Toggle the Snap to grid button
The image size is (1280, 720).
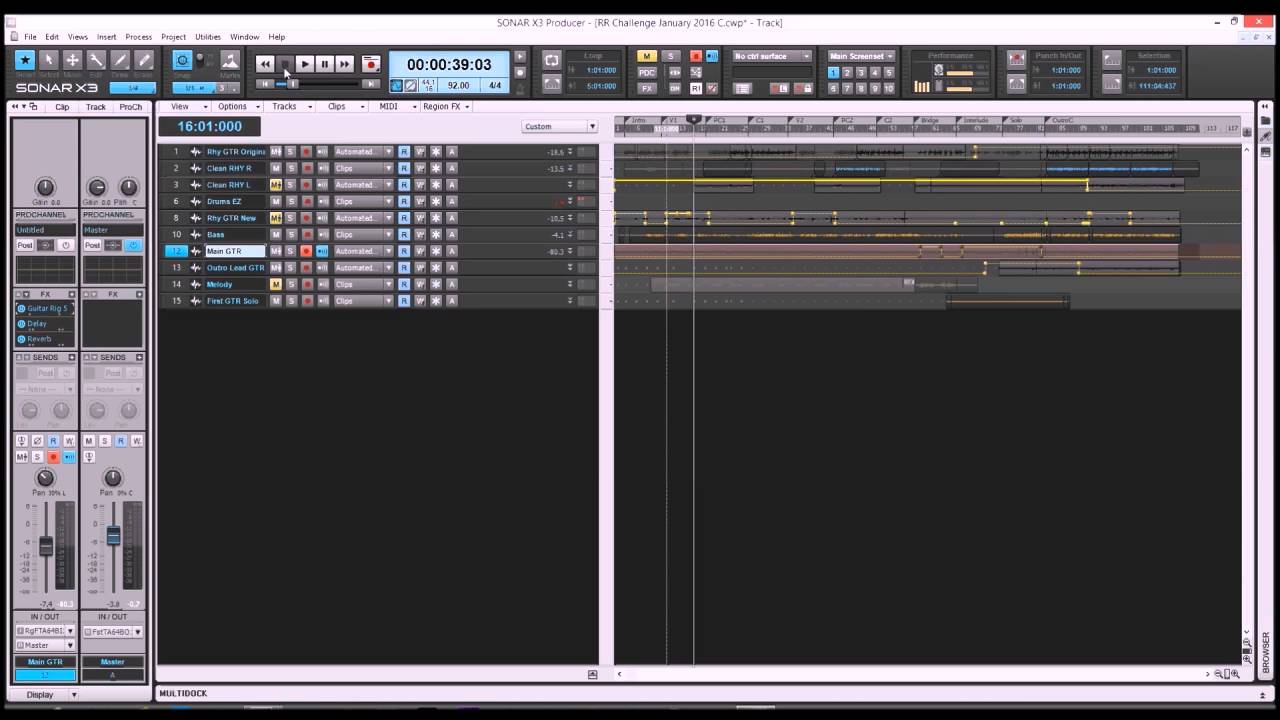tap(182, 60)
